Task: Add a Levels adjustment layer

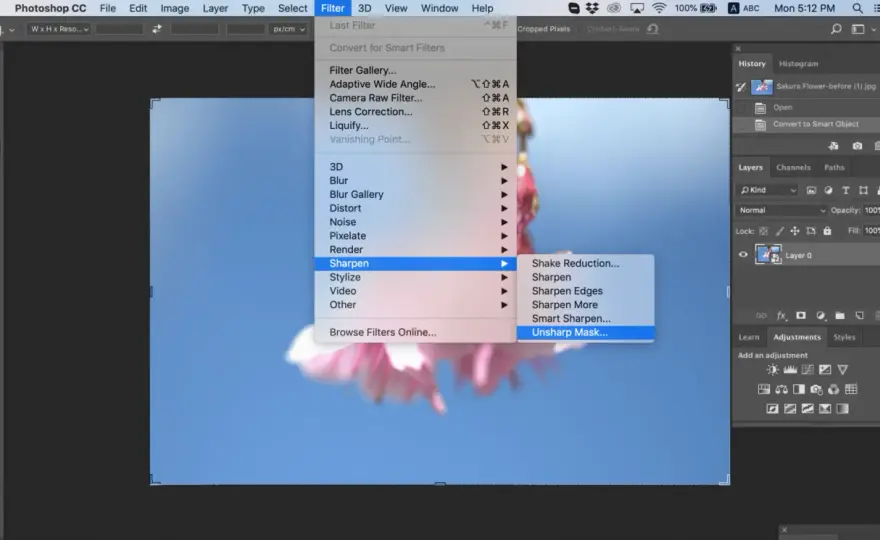Action: (x=790, y=369)
